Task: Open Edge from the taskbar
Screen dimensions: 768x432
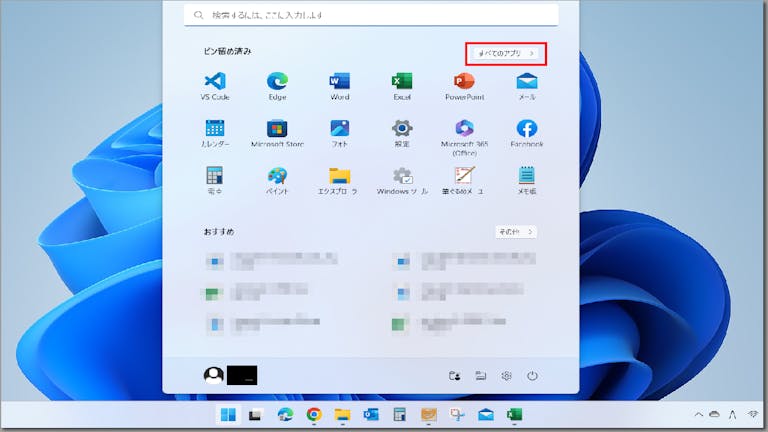Action: tap(285, 415)
